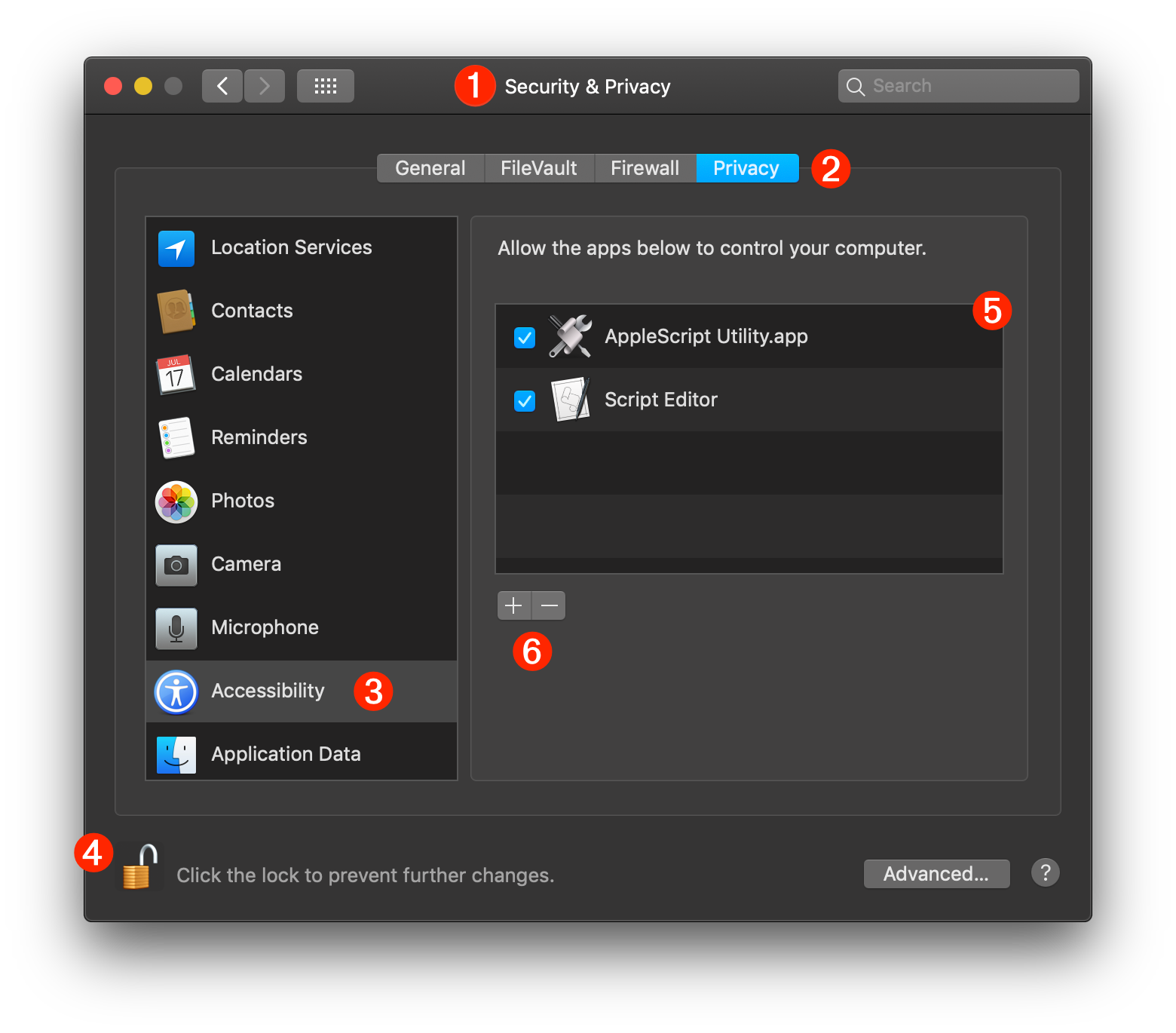Screen dimensions: 1176x1033
Task: Uncheck AppleScript Utility.app
Action: point(524,337)
